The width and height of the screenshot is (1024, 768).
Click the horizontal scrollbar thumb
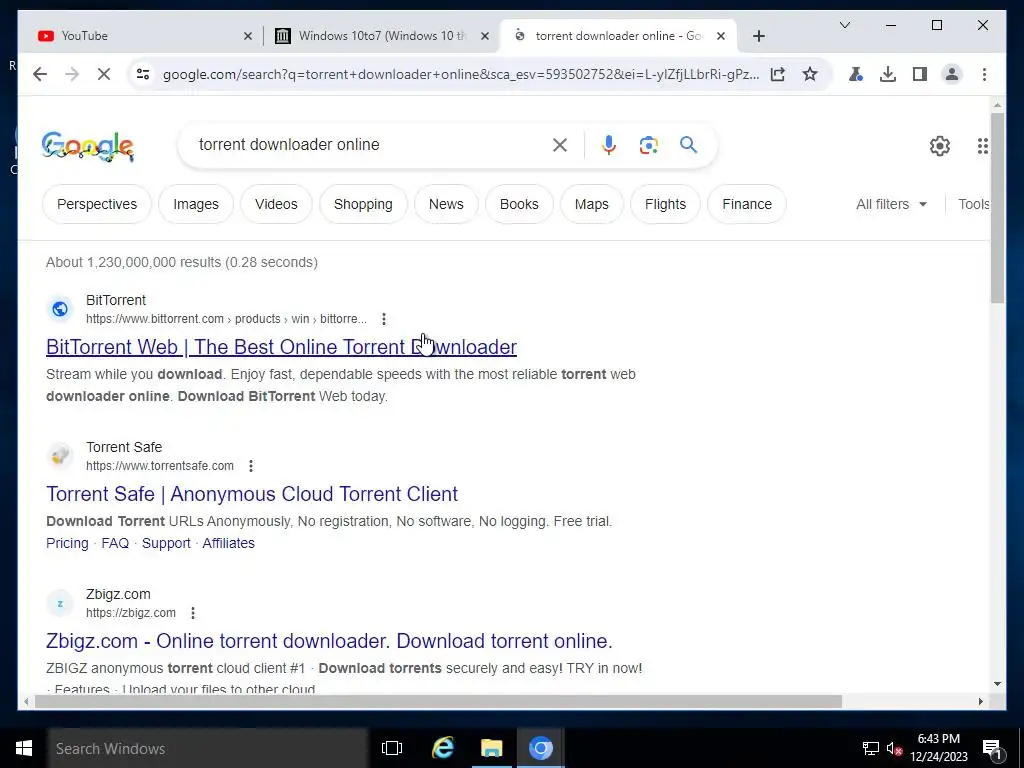tap(438, 701)
